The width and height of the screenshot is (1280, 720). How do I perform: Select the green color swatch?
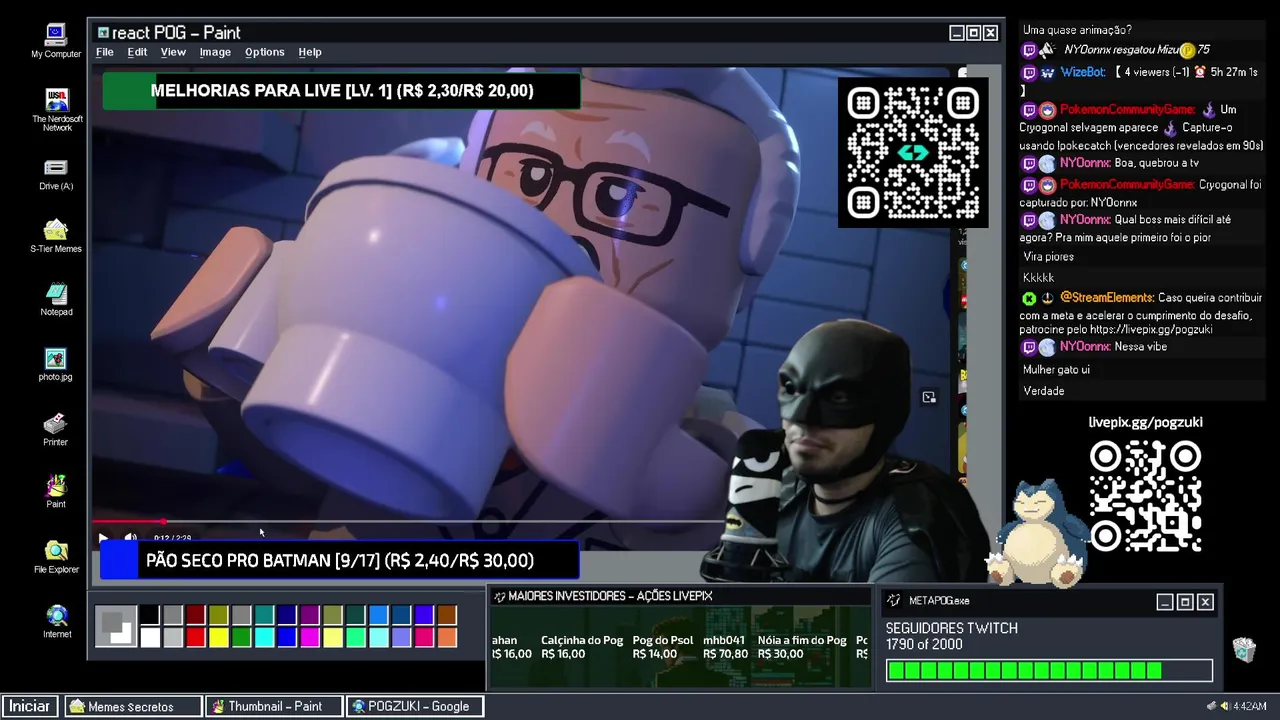point(242,637)
